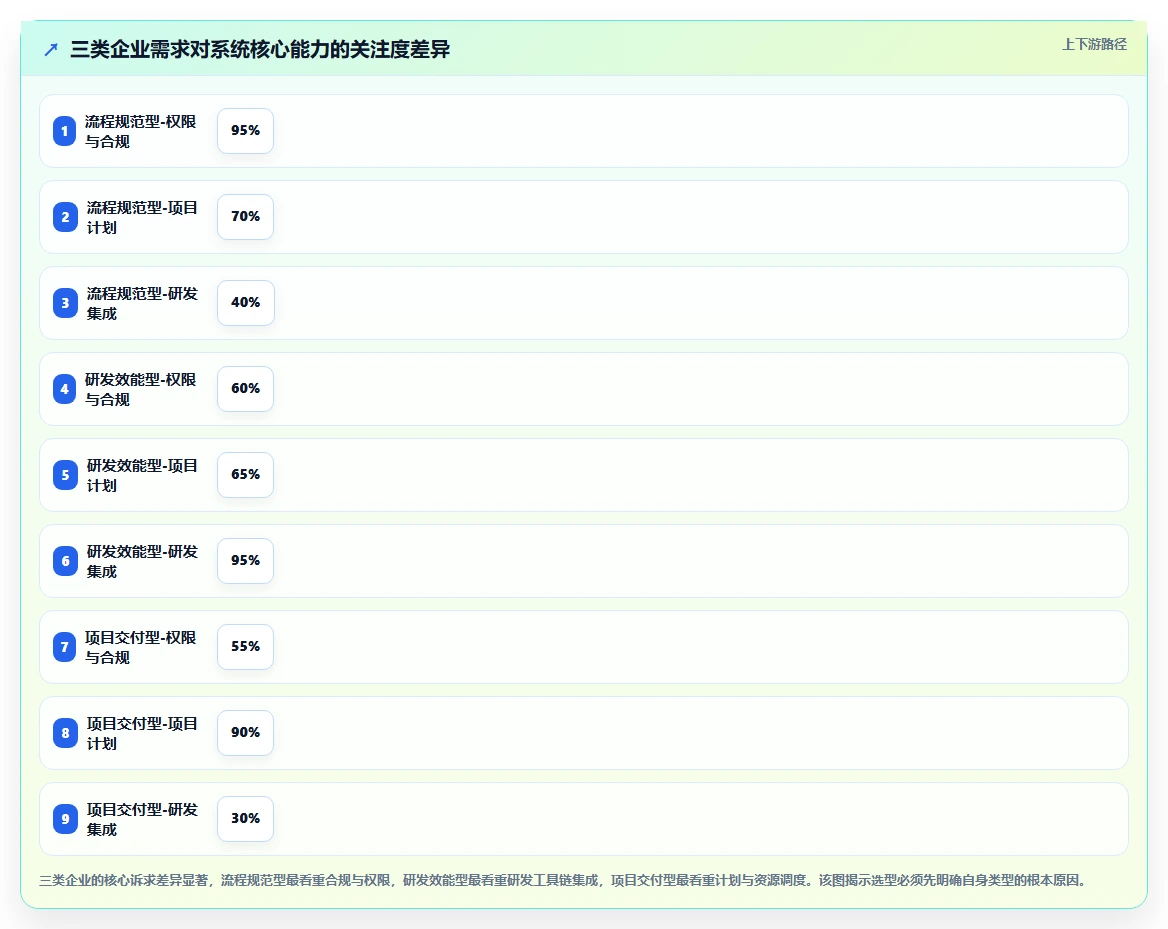Select the 研发效能型-研发集成 label
This screenshot has width=1168, height=929.
pos(142,561)
